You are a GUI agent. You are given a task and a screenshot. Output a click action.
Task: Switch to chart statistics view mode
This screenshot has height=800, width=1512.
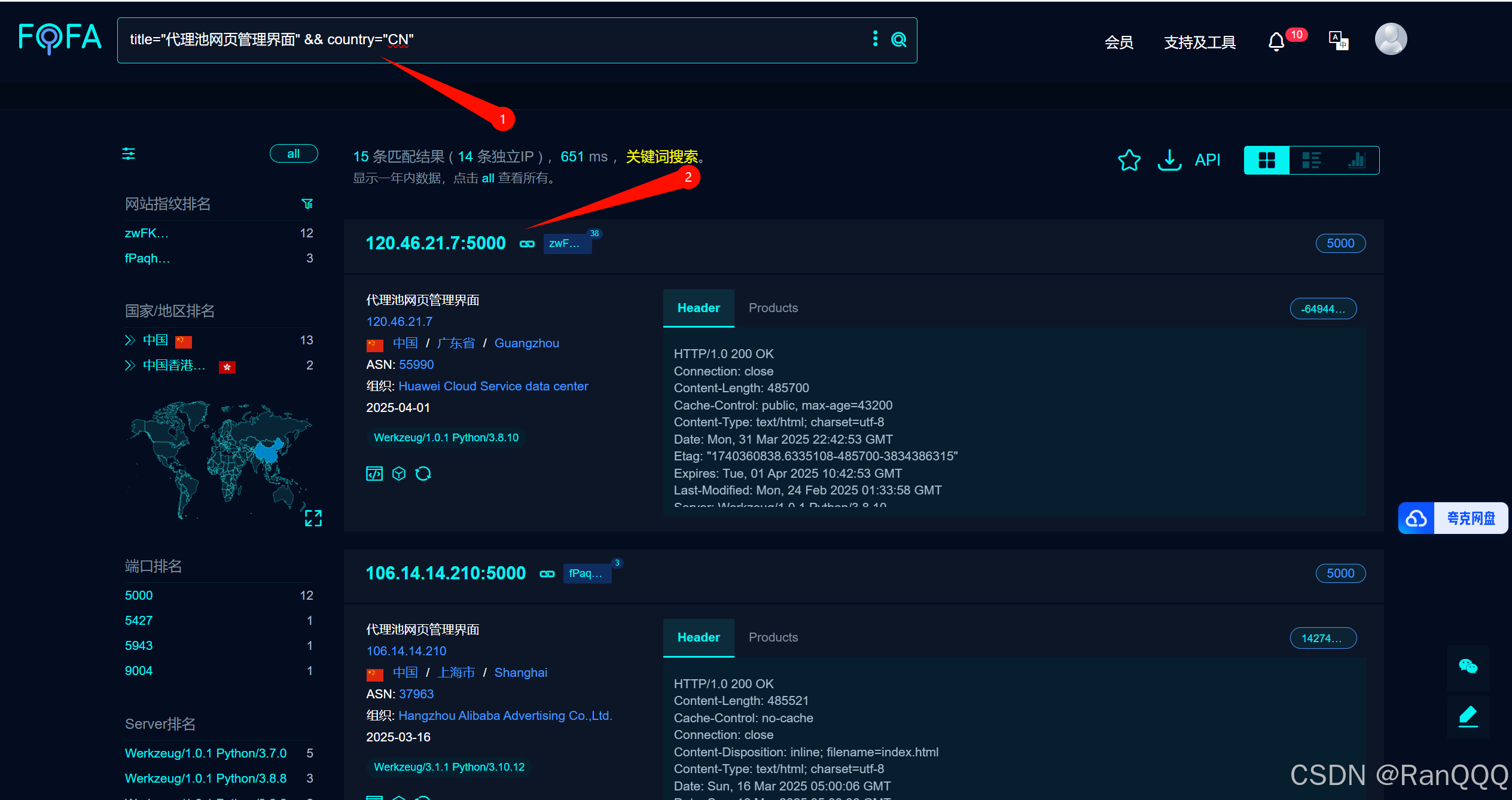(x=1356, y=160)
